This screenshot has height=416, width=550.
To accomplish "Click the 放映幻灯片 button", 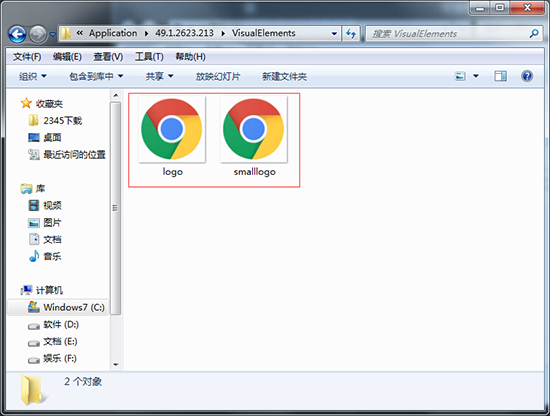I will [218, 76].
